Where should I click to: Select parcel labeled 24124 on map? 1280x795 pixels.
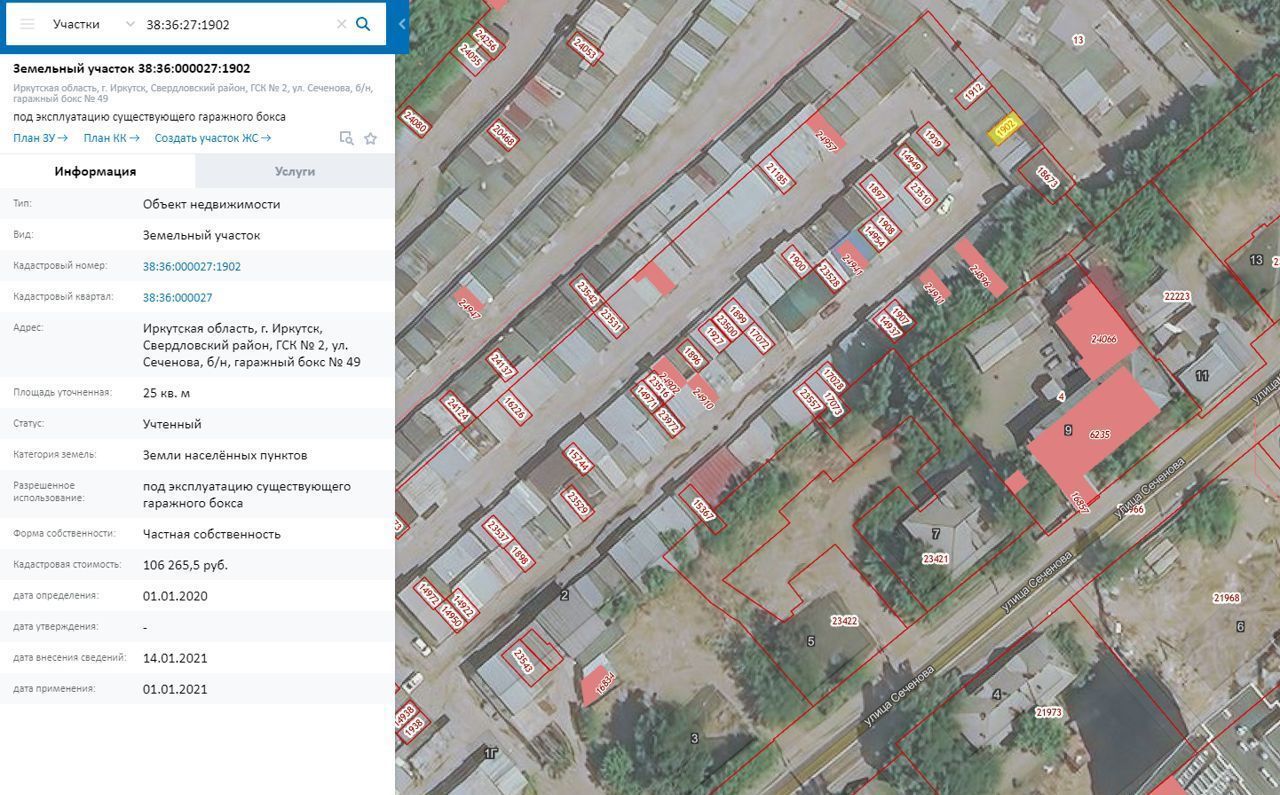coord(458,409)
